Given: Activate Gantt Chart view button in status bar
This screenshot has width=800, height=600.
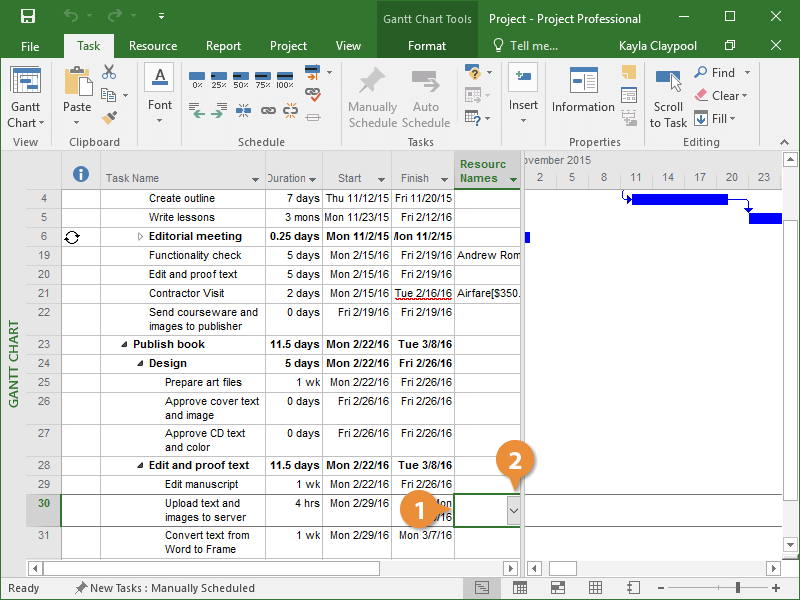Looking at the screenshot, I should pos(481,588).
